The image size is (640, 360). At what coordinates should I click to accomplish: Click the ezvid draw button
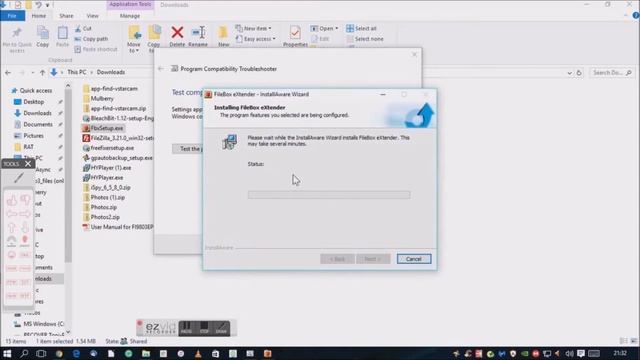click(221, 328)
